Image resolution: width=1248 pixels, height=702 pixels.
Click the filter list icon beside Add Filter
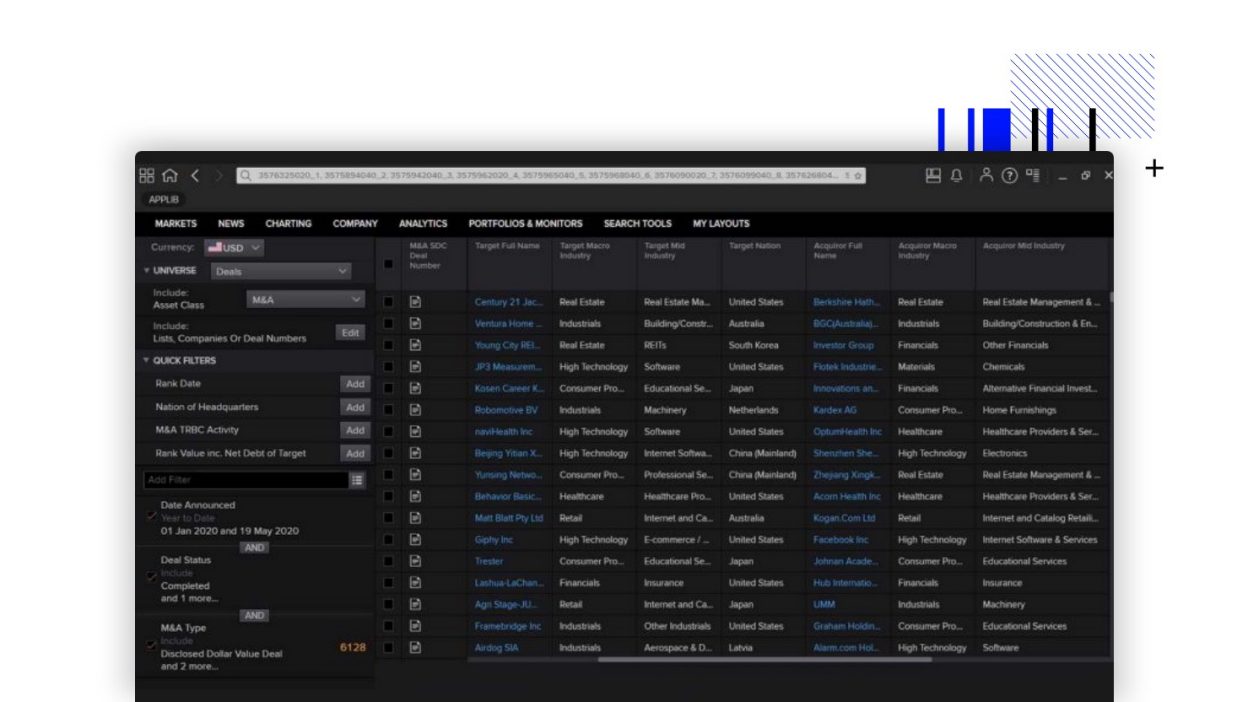tap(357, 480)
